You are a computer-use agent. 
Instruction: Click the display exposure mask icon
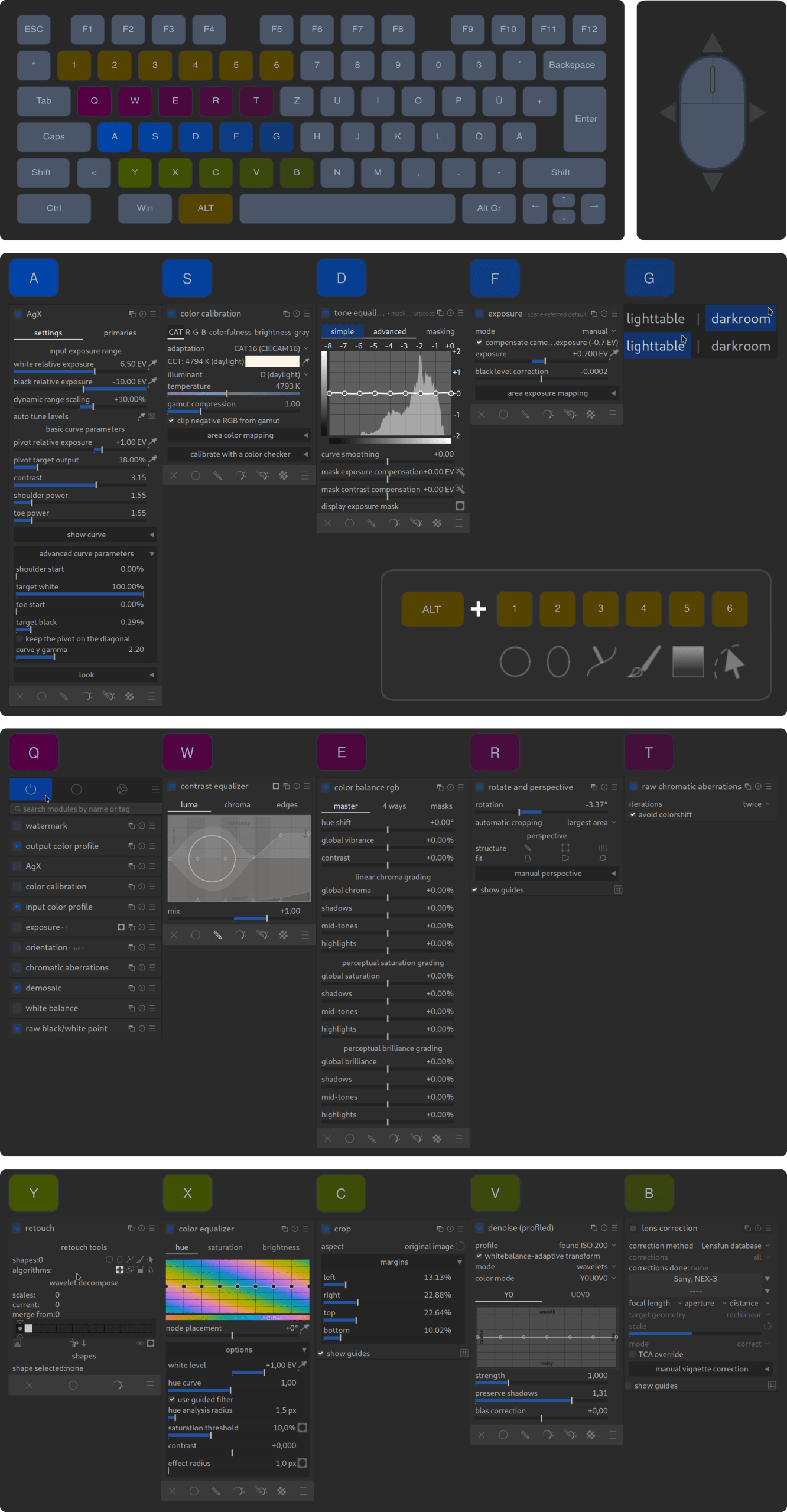coord(460,506)
